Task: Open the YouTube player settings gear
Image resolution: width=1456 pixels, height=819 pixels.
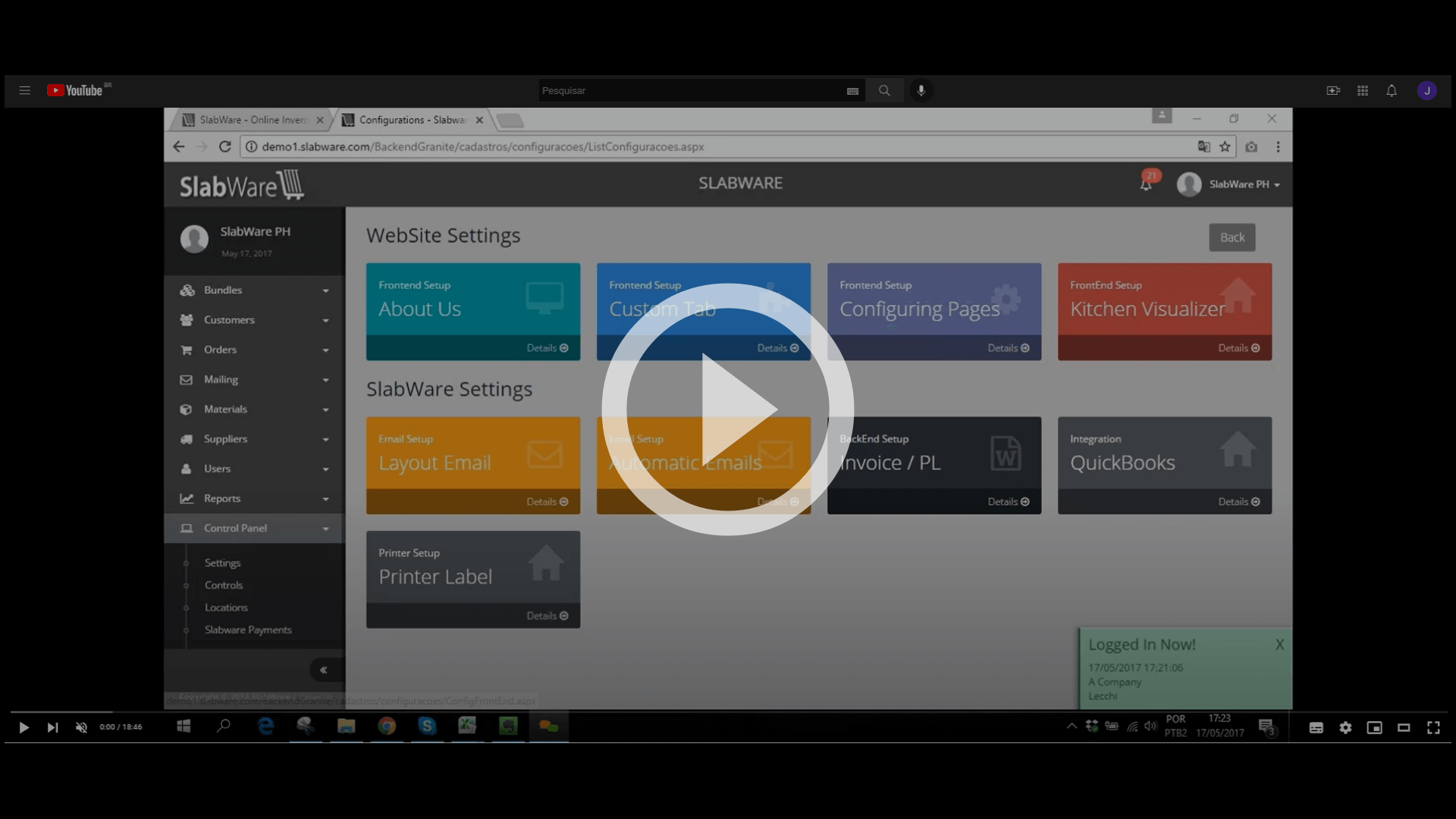Action: pyautogui.click(x=1345, y=727)
